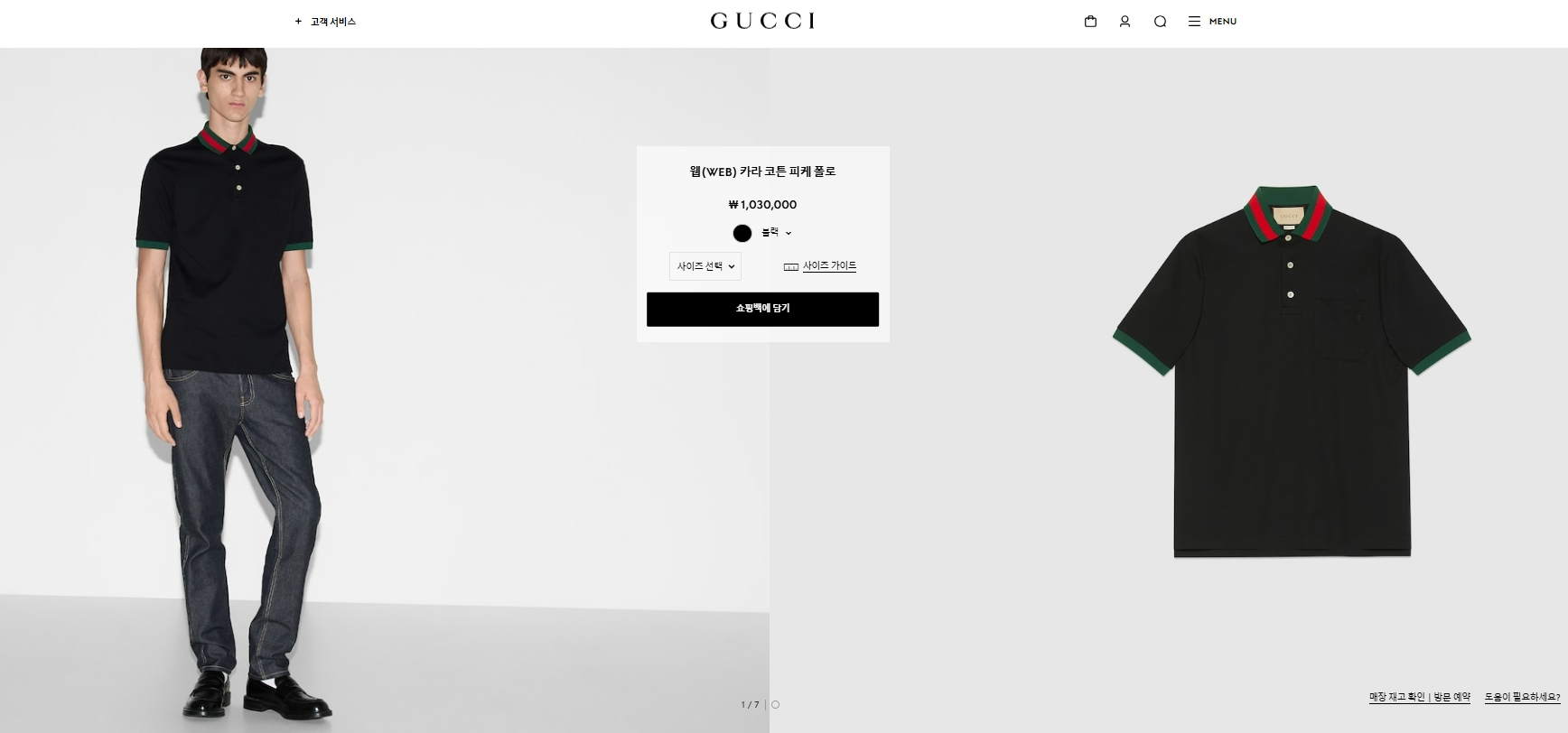The width and height of the screenshot is (1568, 733).
Task: View the model wearing polo image
Action: [385, 390]
